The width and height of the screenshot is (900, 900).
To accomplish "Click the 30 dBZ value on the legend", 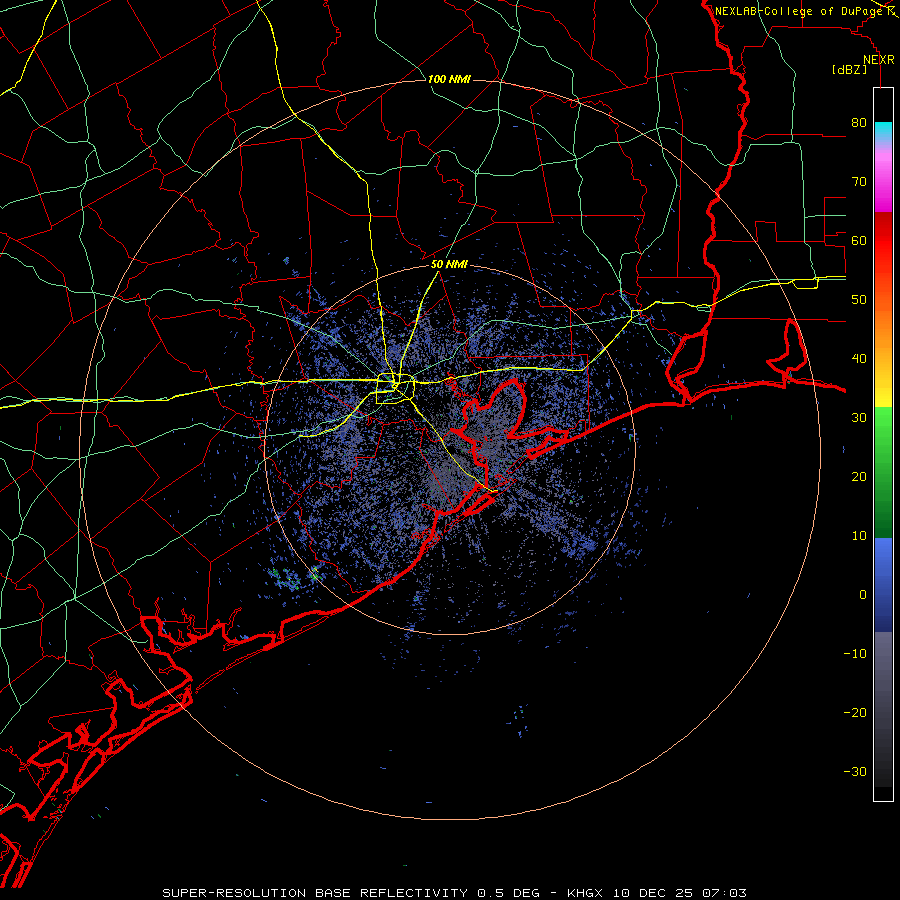I will tap(859, 418).
